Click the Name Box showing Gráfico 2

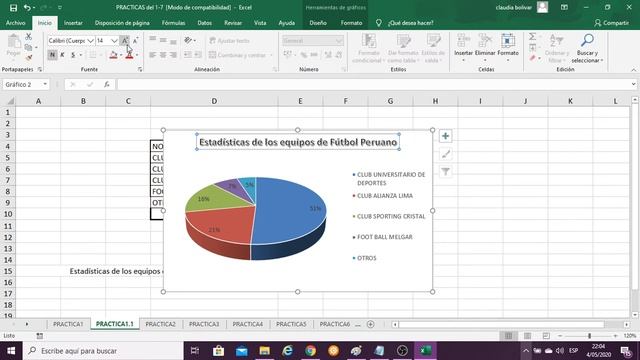[26, 84]
